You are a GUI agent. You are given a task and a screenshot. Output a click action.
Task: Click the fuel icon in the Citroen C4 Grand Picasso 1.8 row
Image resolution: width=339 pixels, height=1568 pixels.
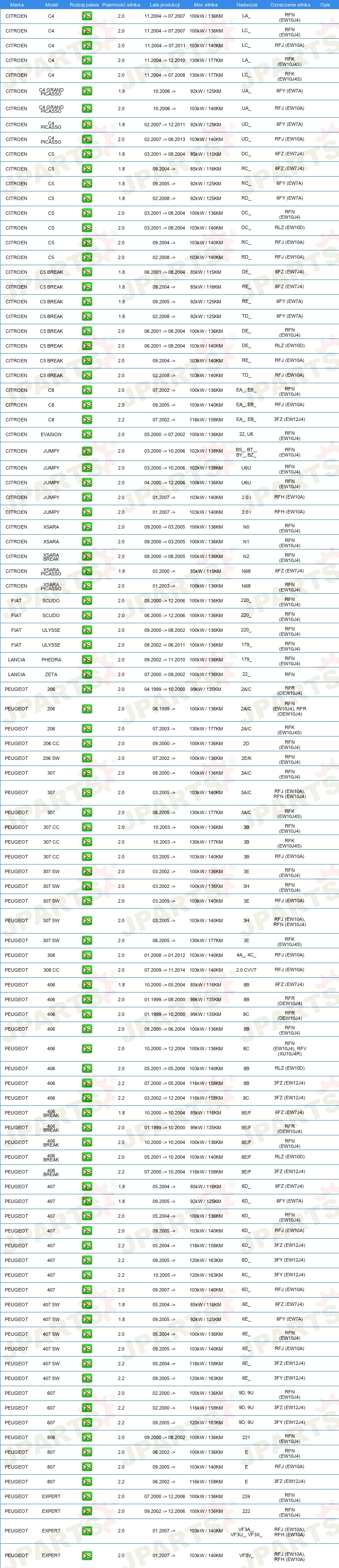click(87, 91)
